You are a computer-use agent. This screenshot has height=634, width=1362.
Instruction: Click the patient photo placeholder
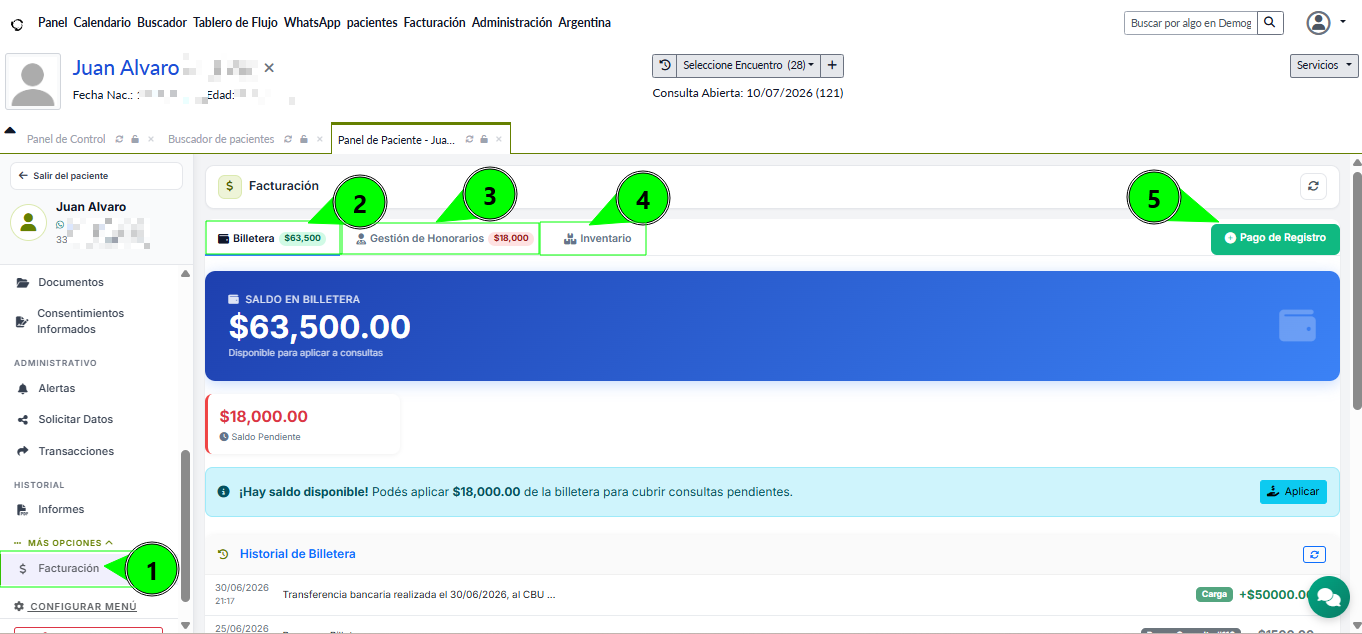point(33,81)
